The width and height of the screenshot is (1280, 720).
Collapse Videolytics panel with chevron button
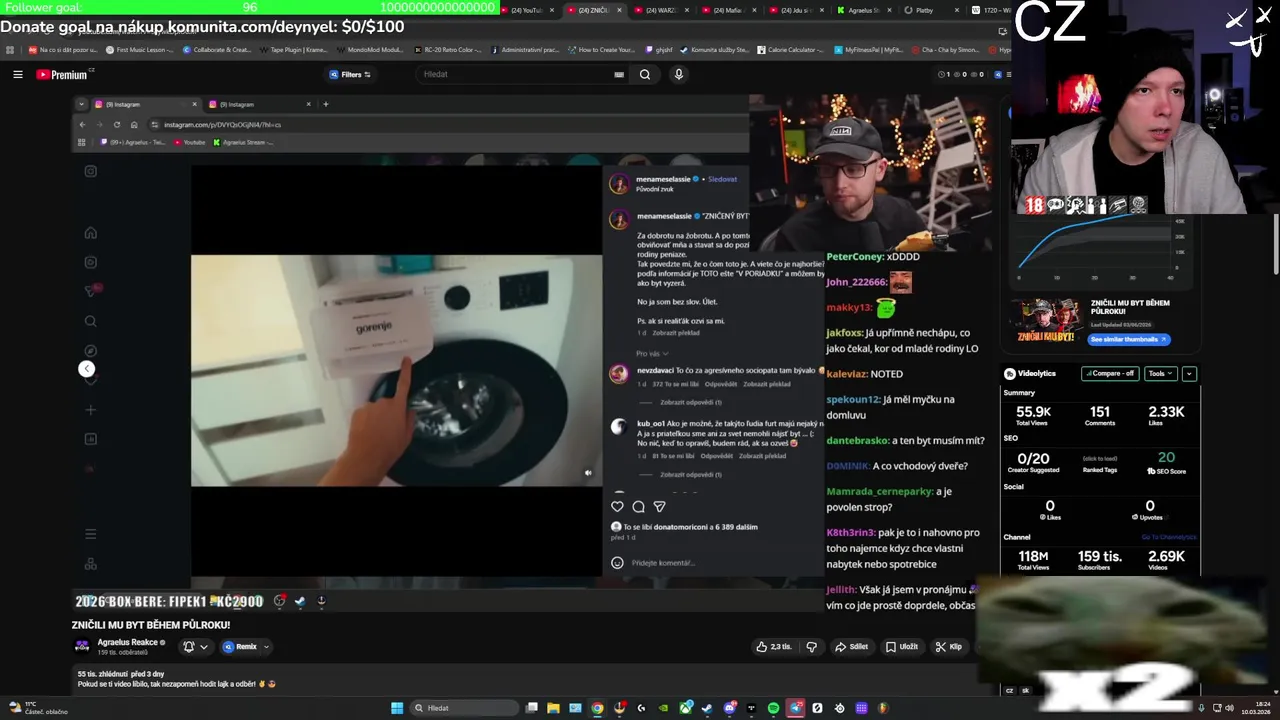[1189, 373]
